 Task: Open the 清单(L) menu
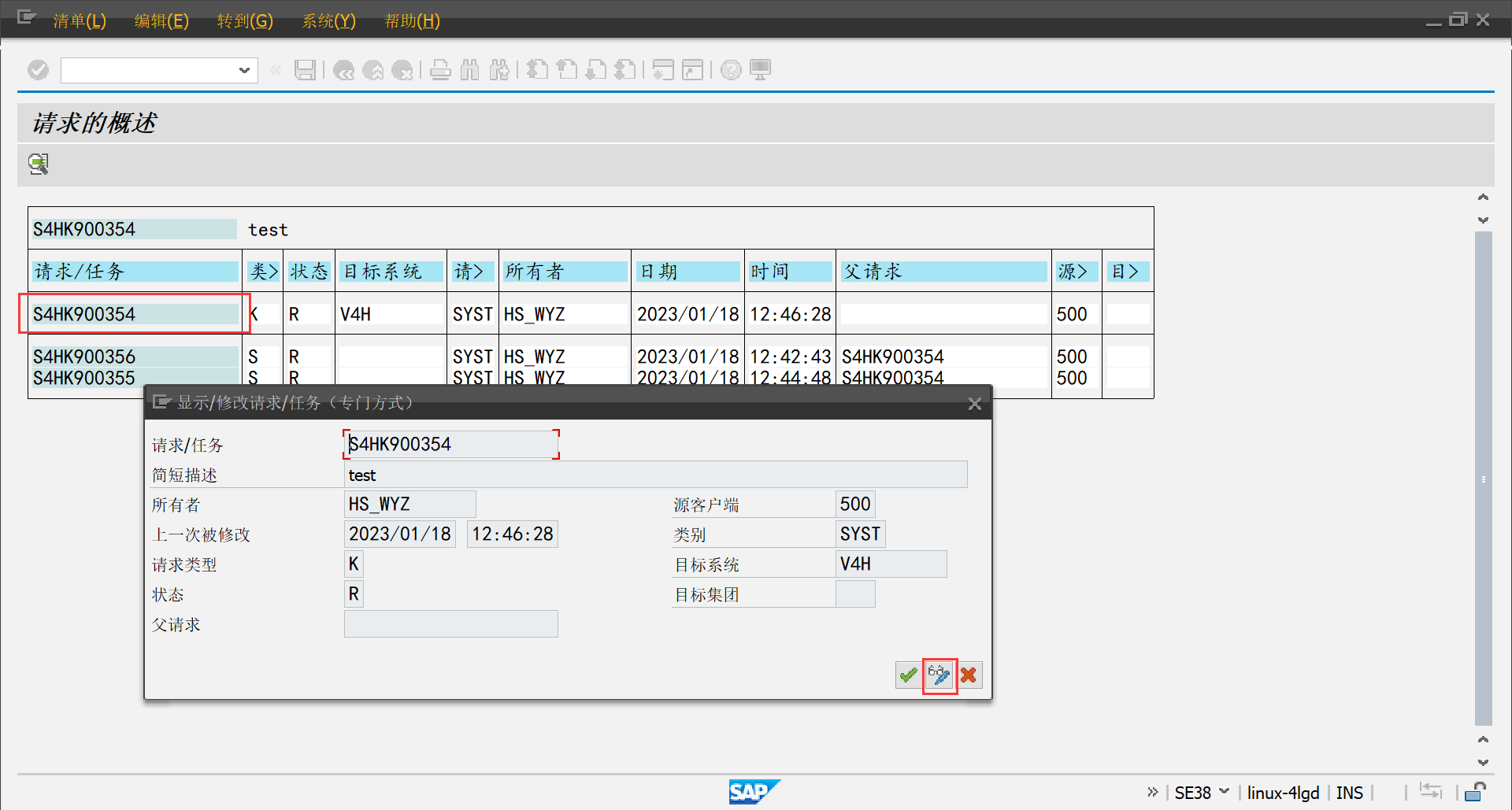coord(80,20)
